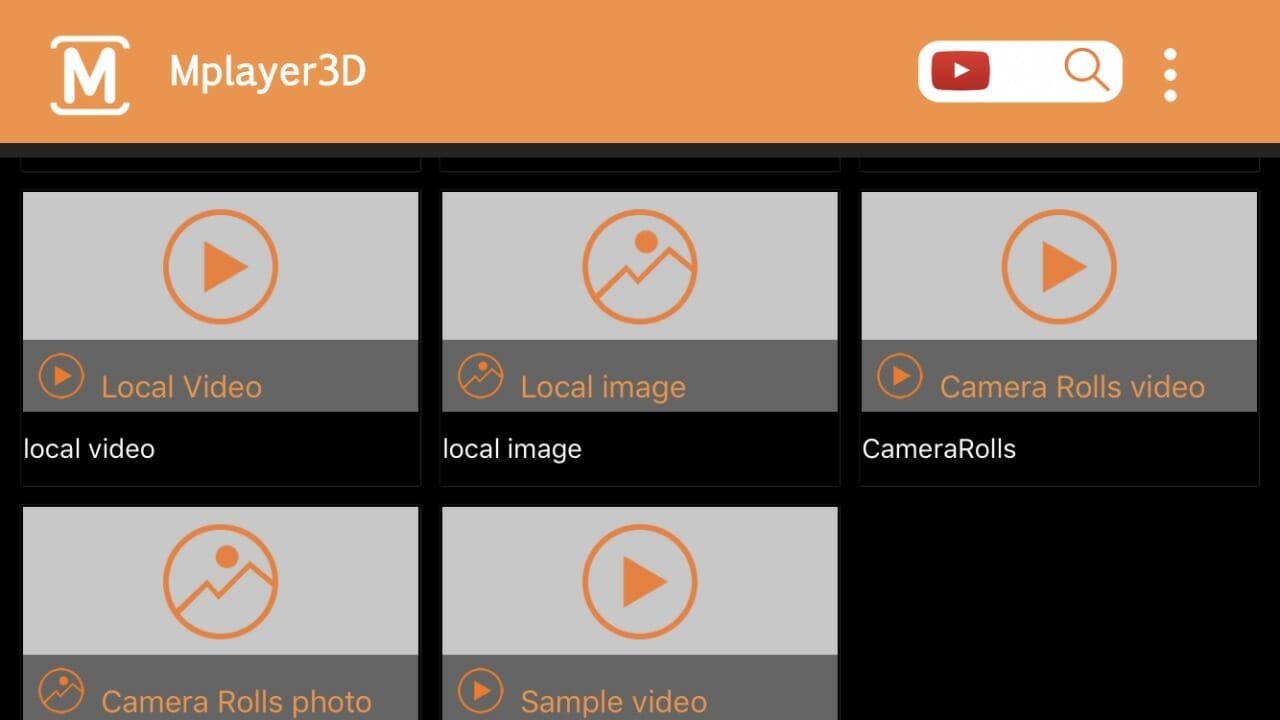The width and height of the screenshot is (1280, 720).
Task: Open the Camera Rolls video large play thumbnail
Action: click(x=1059, y=266)
